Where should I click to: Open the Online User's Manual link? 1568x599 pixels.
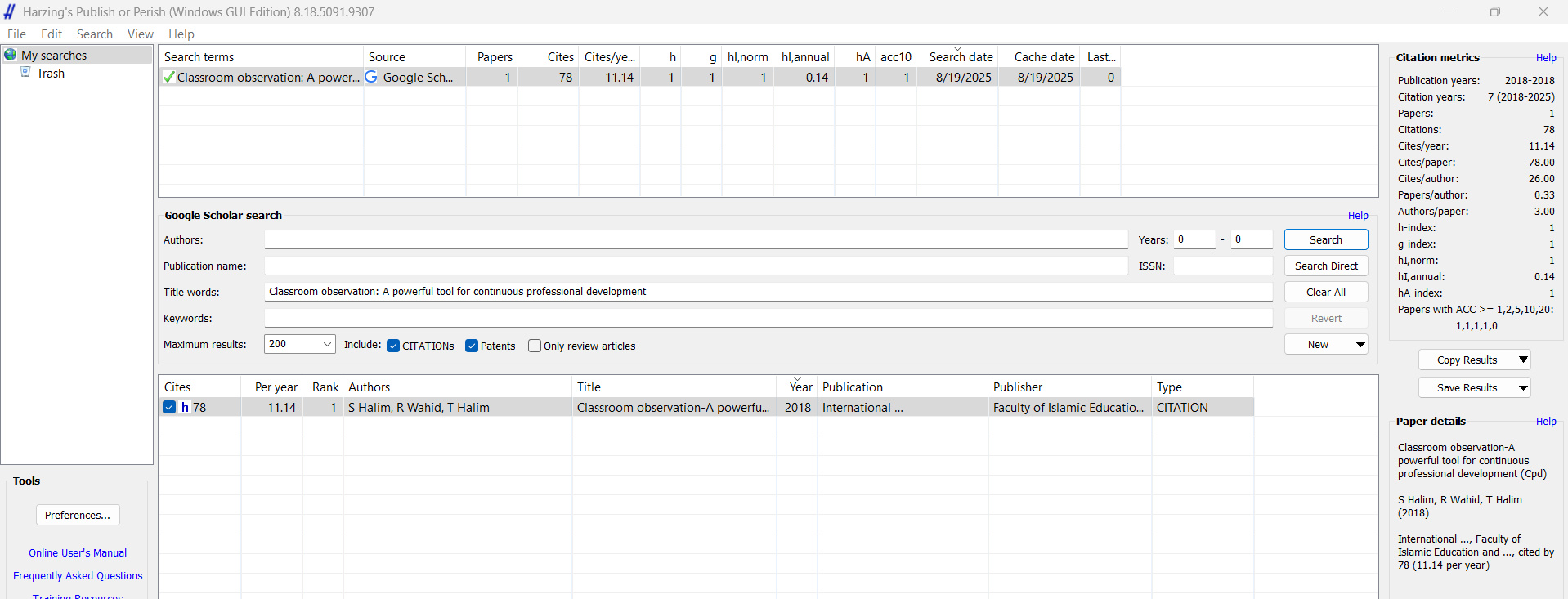click(x=78, y=552)
